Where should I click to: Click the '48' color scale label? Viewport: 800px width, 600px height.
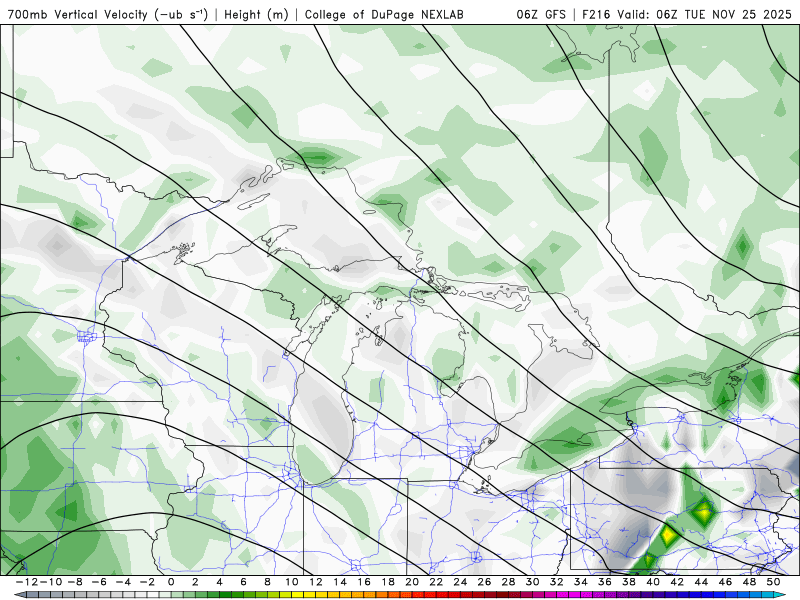point(749,582)
